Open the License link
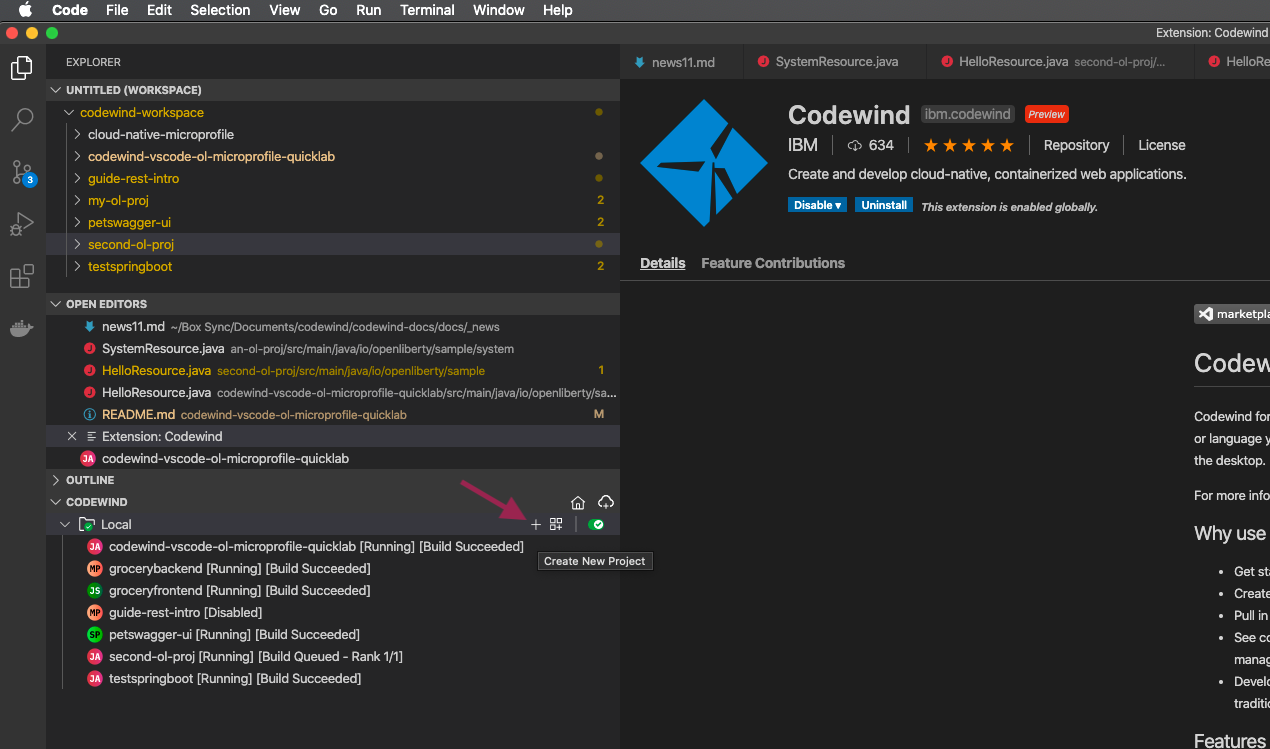Image resolution: width=1270 pixels, height=749 pixels. pos(1161,145)
